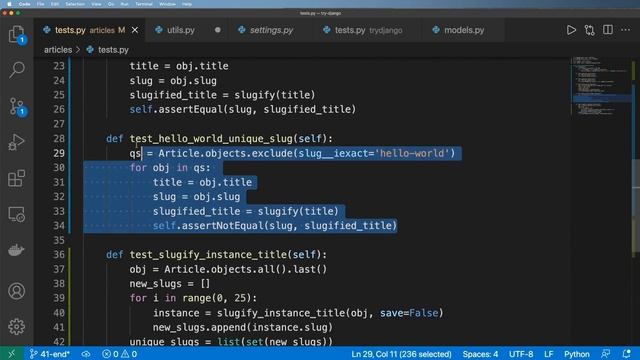Click the Open Changes compare icon

click(589, 30)
